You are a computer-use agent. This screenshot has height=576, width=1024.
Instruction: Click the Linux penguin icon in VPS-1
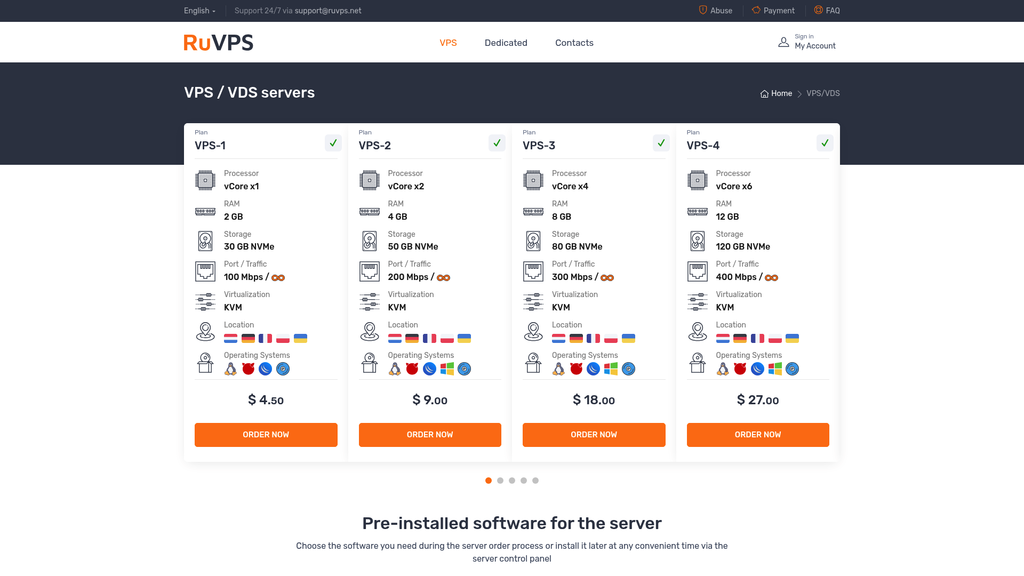click(231, 369)
